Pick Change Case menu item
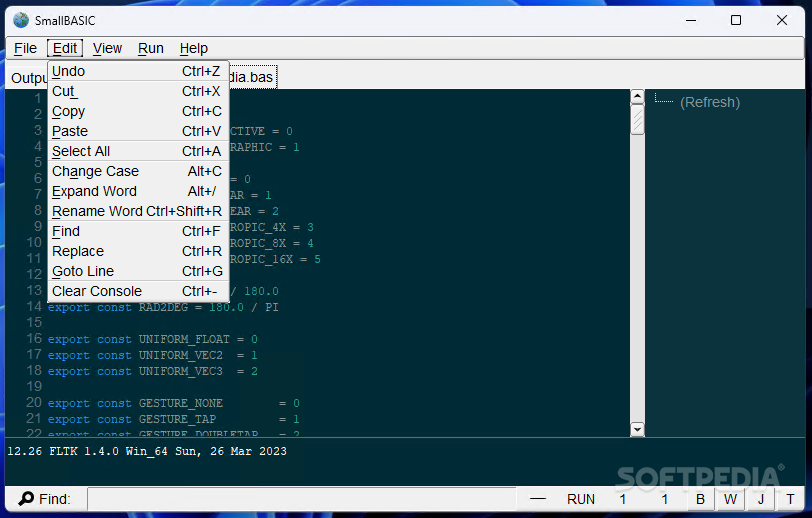Screen dimensions: 812x518 [138, 171]
